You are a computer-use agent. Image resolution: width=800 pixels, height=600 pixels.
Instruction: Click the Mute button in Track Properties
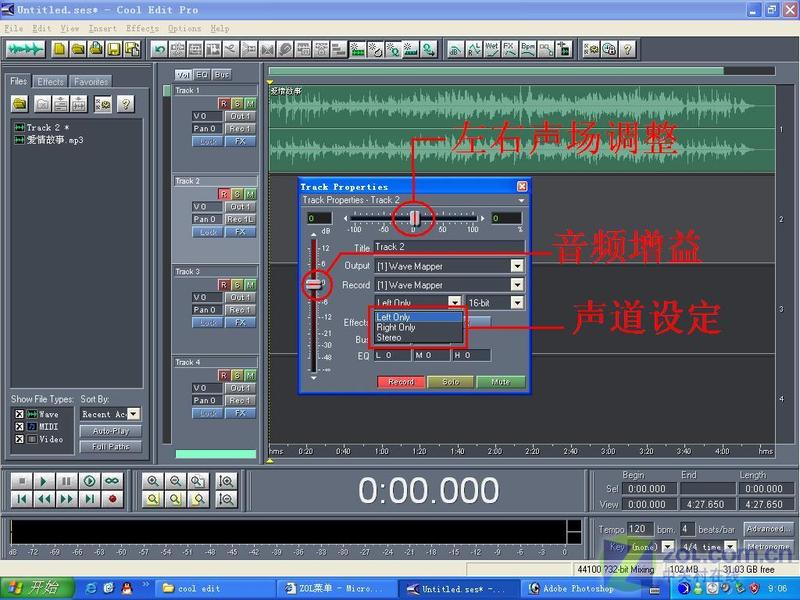coord(501,382)
